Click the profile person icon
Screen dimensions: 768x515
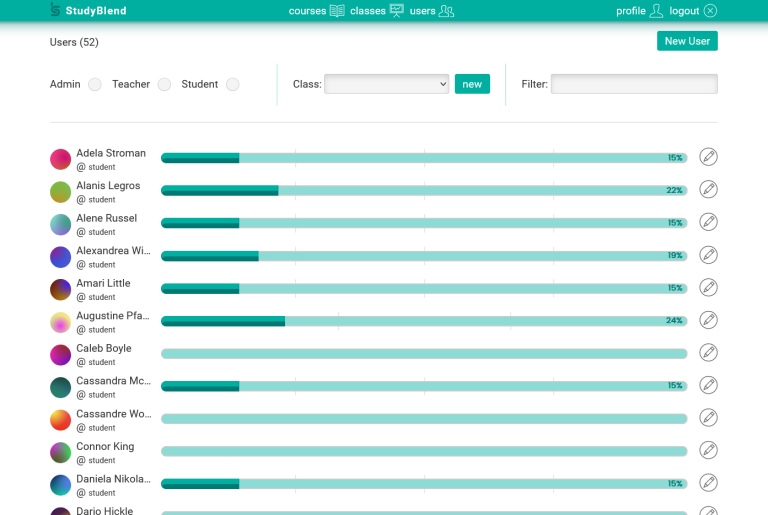click(656, 11)
